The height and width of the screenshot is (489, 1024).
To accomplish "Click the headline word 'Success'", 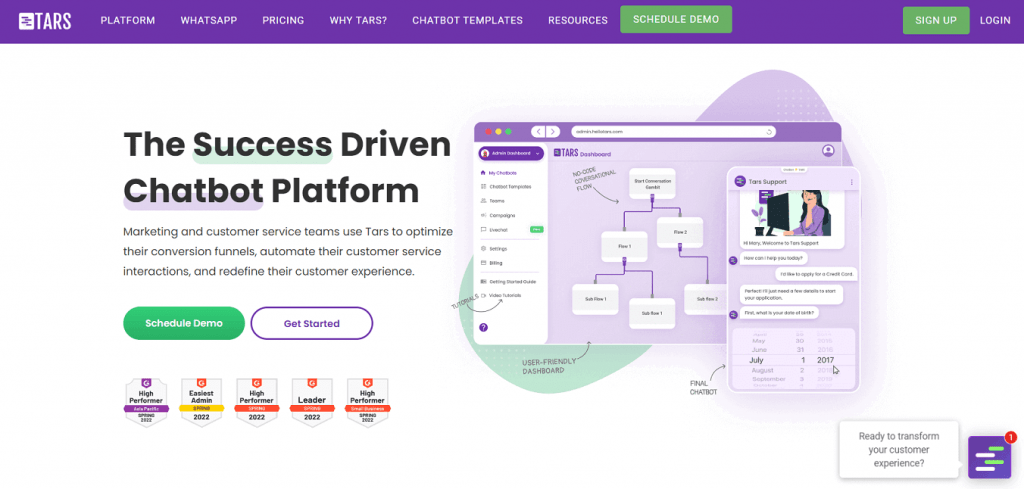I will [263, 144].
